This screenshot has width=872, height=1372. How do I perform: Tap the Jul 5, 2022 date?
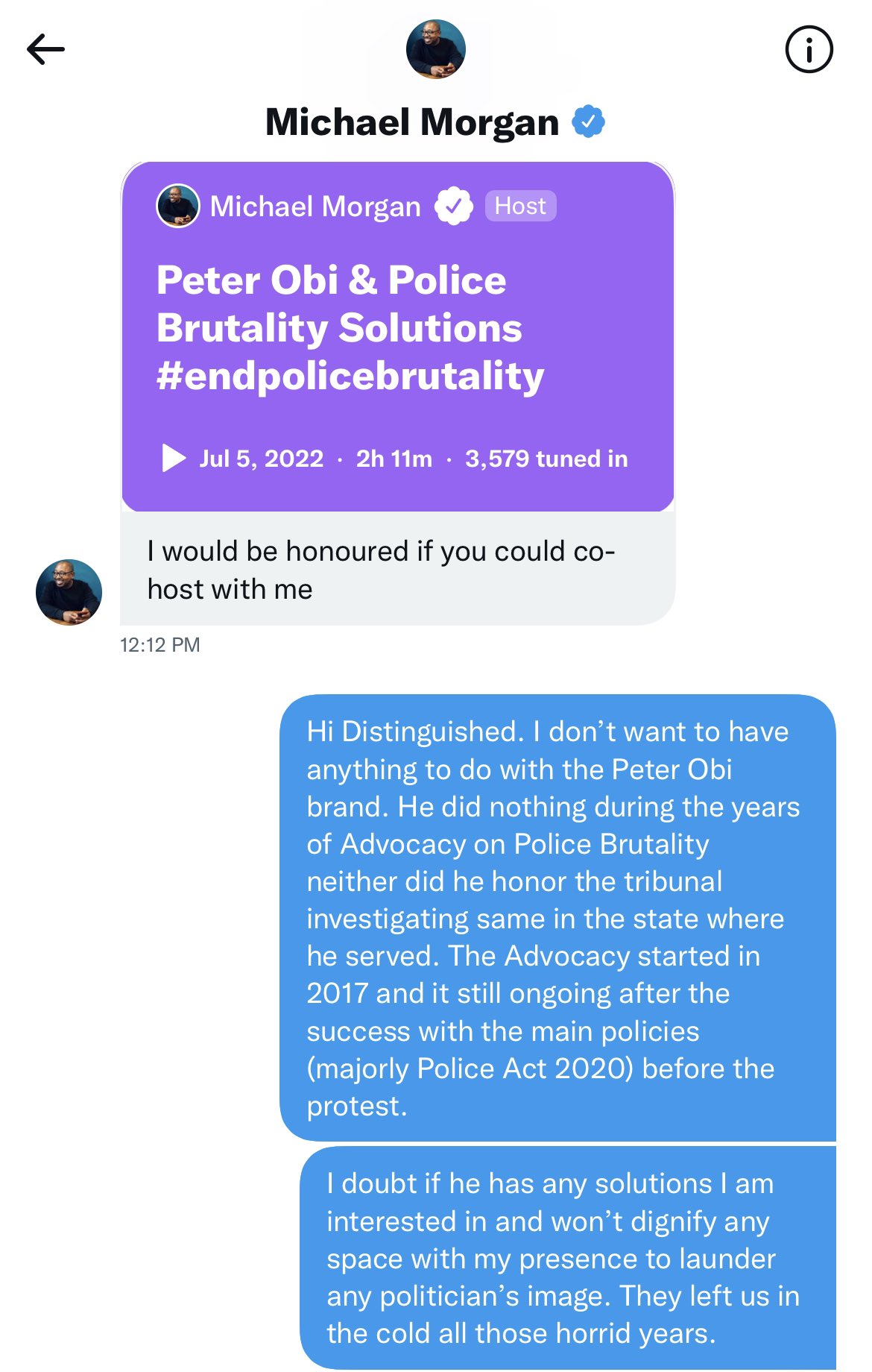pyautogui.click(x=262, y=459)
